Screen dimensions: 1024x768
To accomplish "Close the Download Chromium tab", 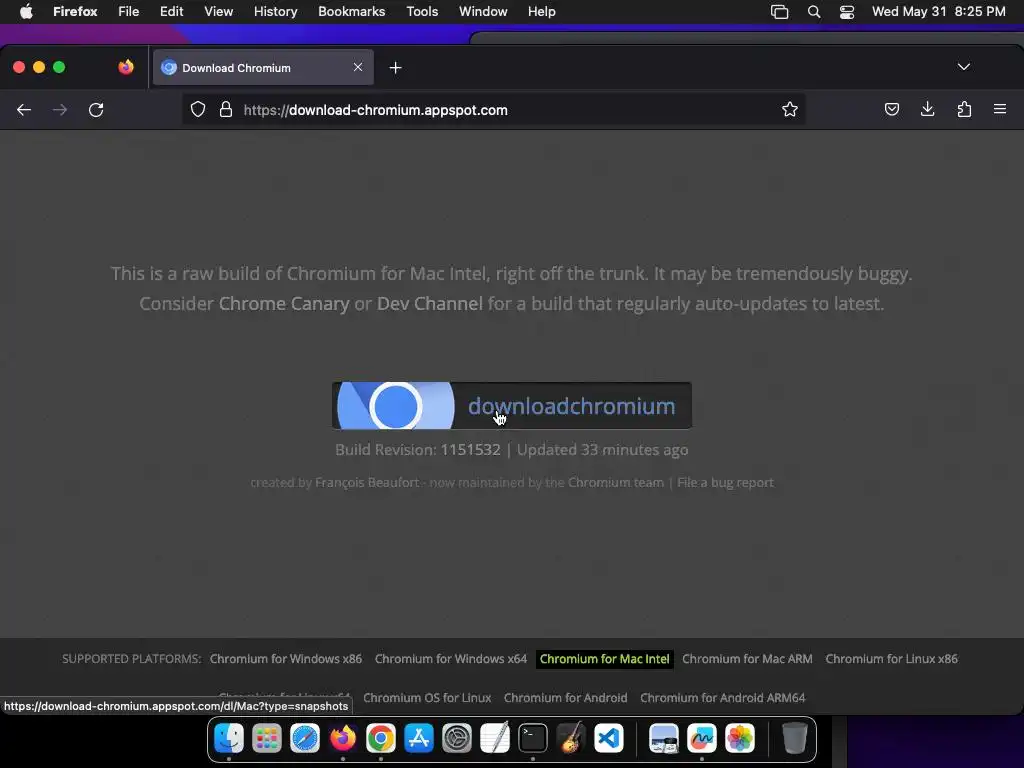I will pyautogui.click(x=358, y=67).
